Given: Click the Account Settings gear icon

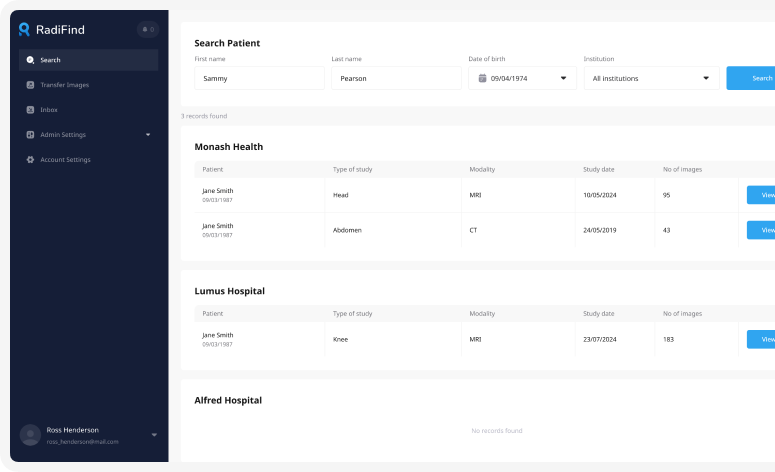Looking at the screenshot, I should click(31, 160).
